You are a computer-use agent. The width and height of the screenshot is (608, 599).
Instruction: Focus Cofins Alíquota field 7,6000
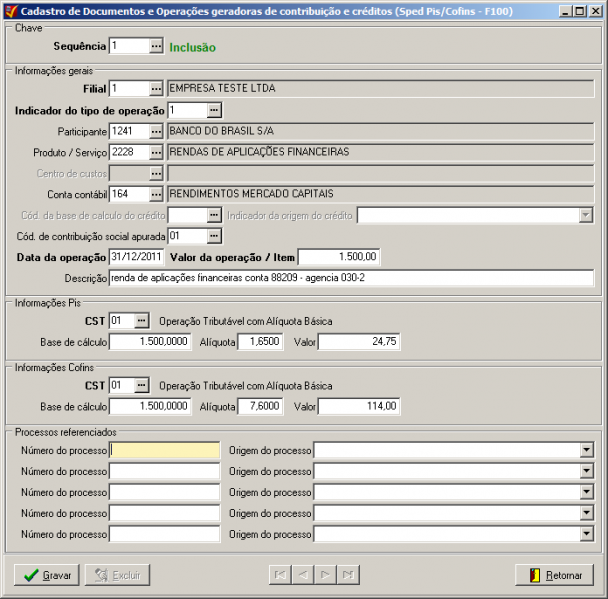point(260,406)
